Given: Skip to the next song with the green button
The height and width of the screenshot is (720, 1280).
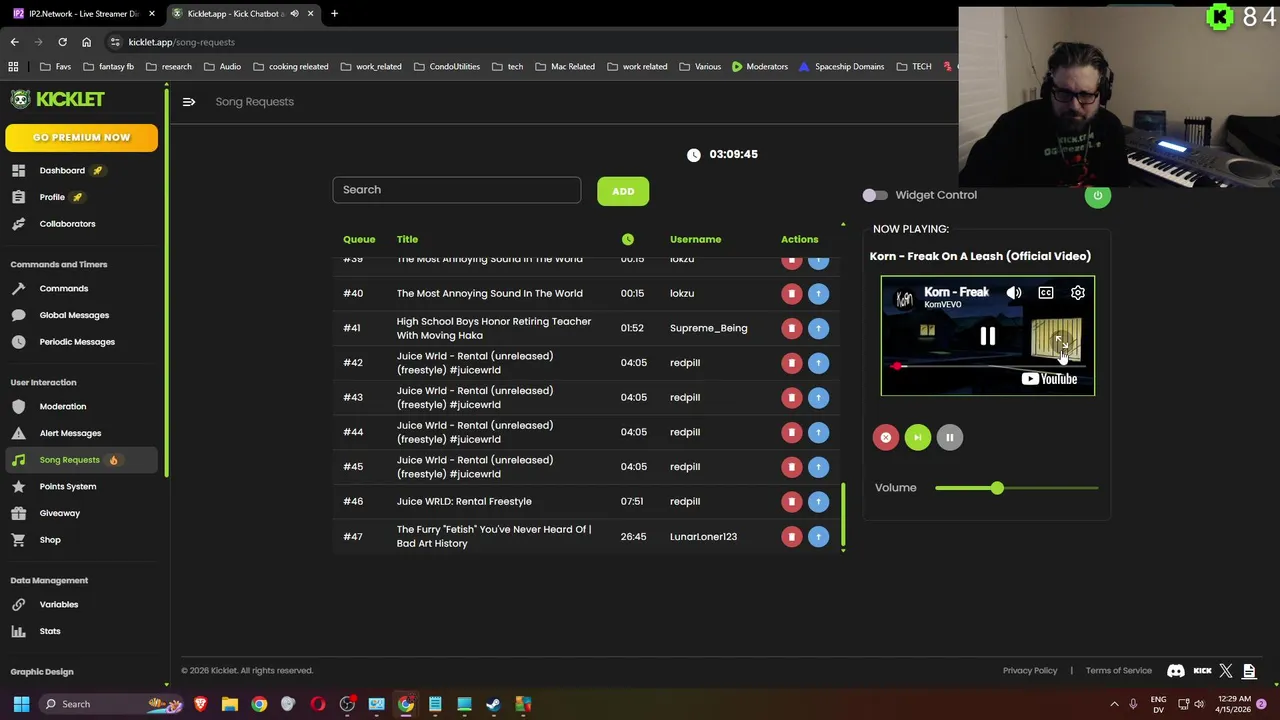Looking at the screenshot, I should click(x=917, y=437).
